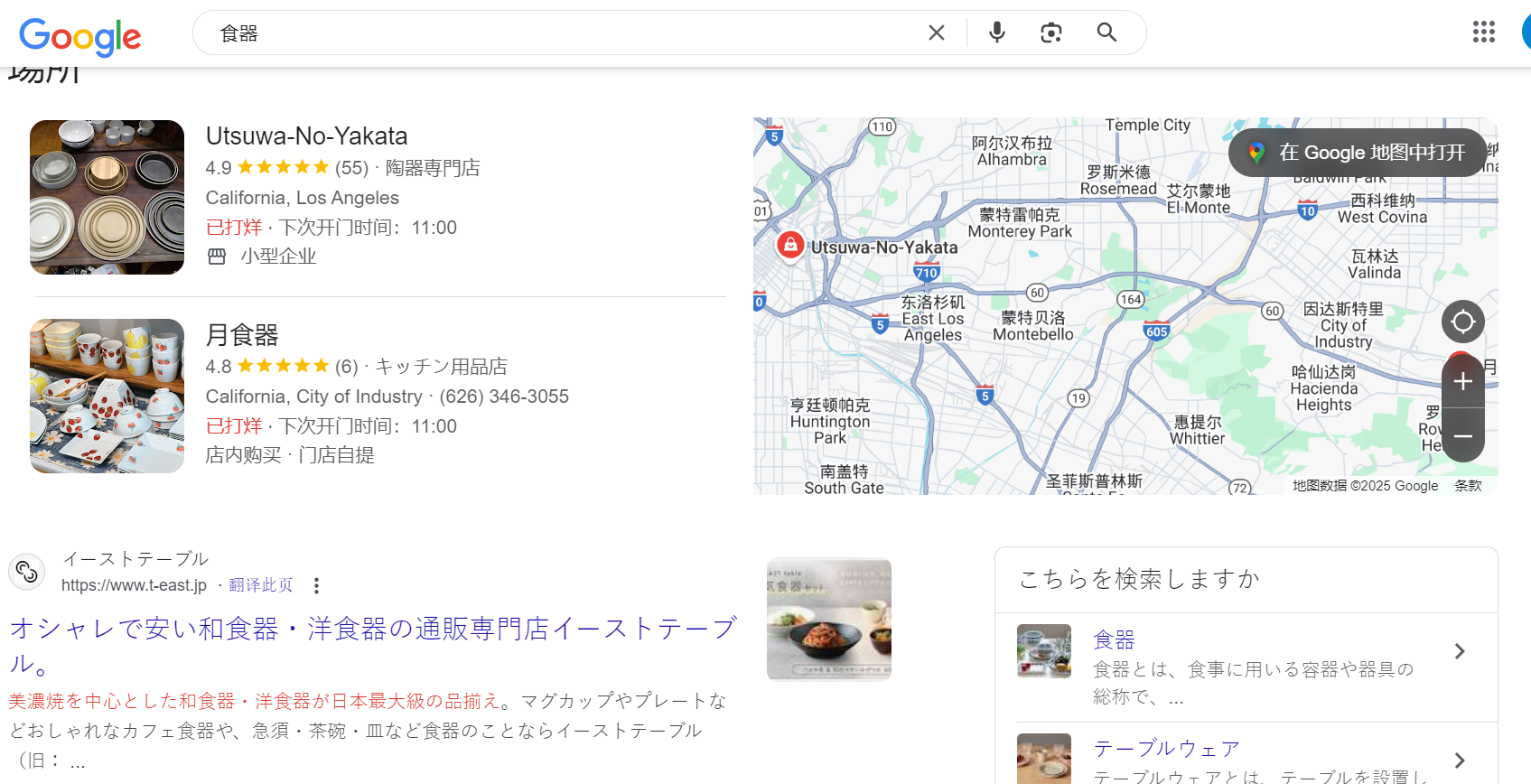This screenshot has width=1531, height=784.
Task: Open テーブルウェア related suggestion
Action: [x=1166, y=749]
